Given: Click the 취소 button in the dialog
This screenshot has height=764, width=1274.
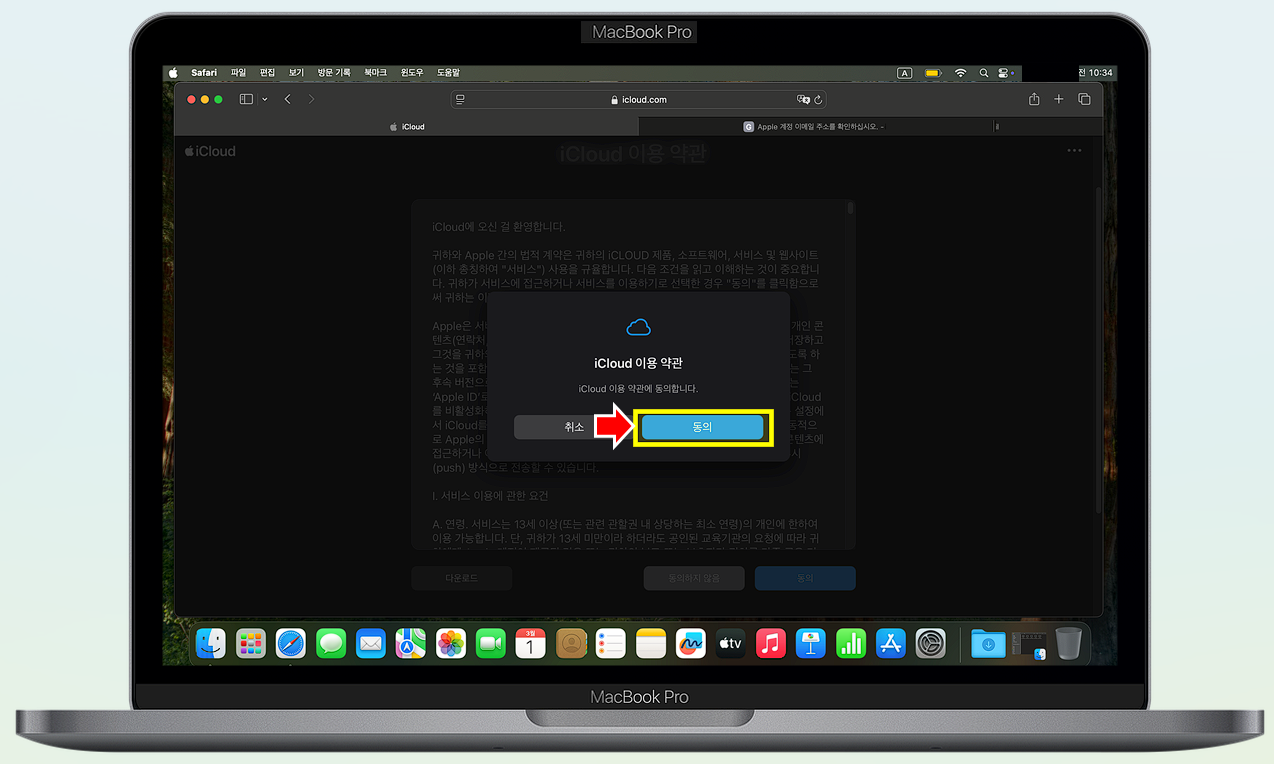Looking at the screenshot, I should tap(574, 427).
